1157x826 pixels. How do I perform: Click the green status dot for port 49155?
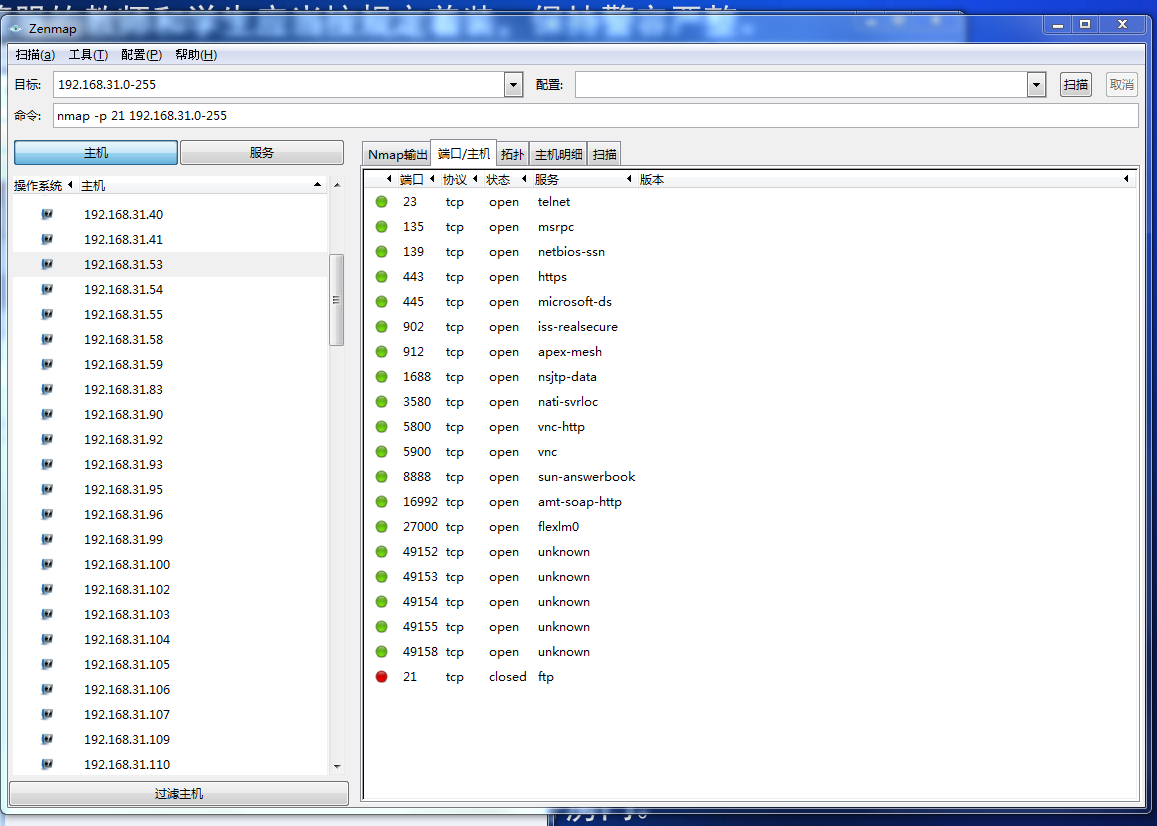click(381, 627)
